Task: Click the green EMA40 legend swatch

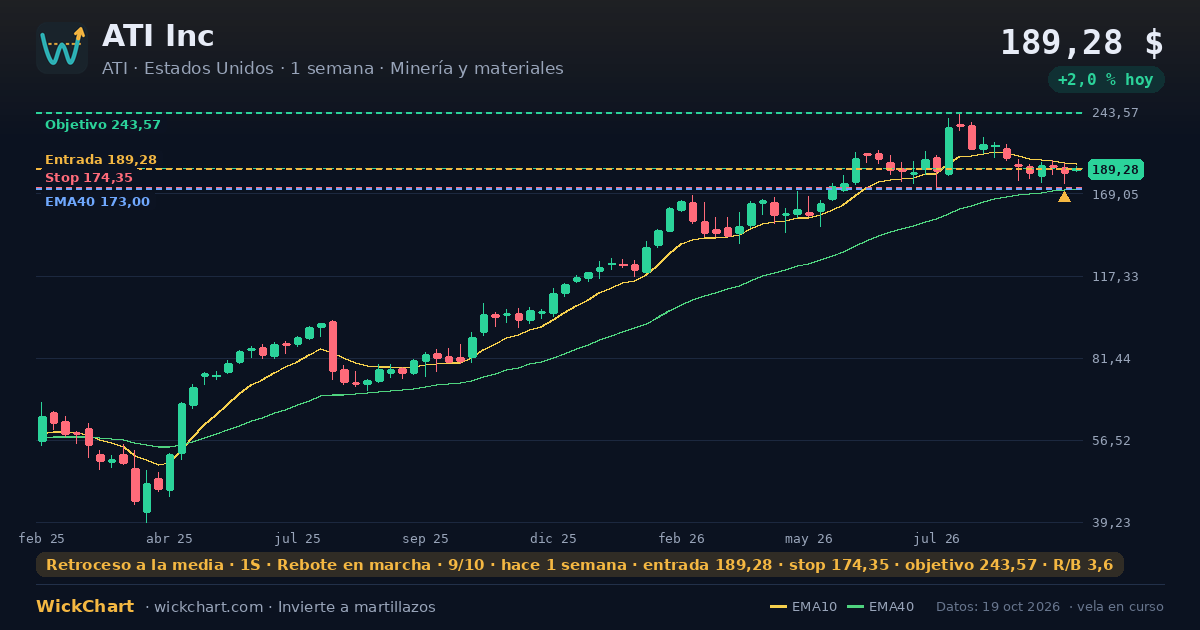Action: (855, 607)
